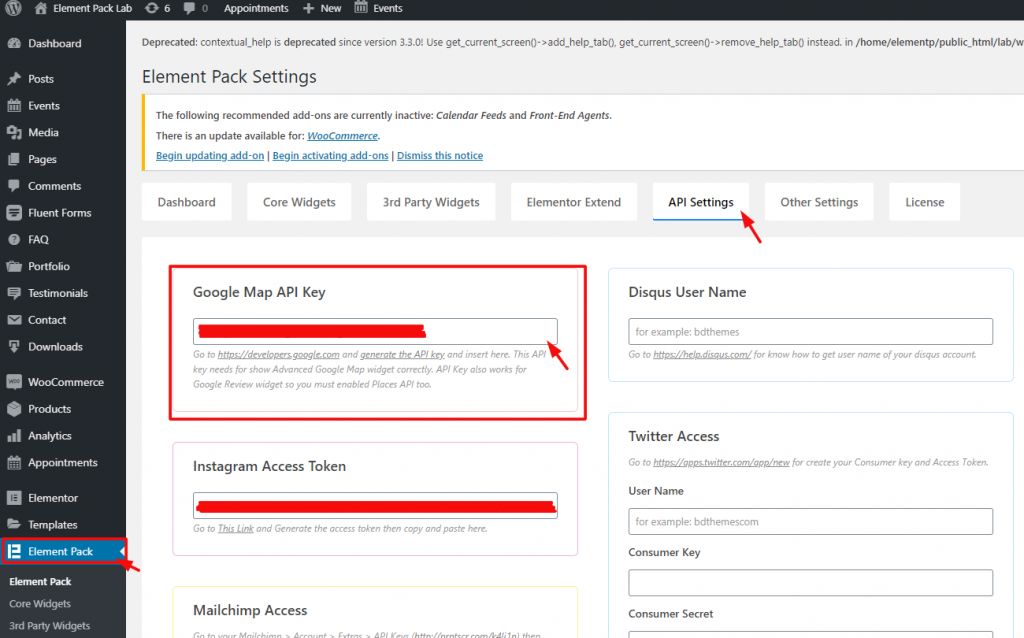This screenshot has height=638, width=1024.
Task: Open the Elementor sidebar menu
Action: point(52,498)
